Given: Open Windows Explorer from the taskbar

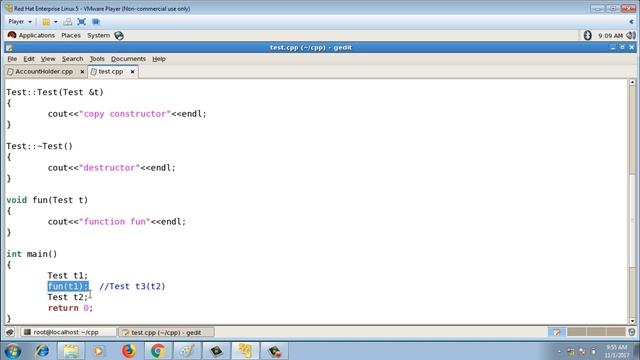Looking at the screenshot, I should click(71, 351).
